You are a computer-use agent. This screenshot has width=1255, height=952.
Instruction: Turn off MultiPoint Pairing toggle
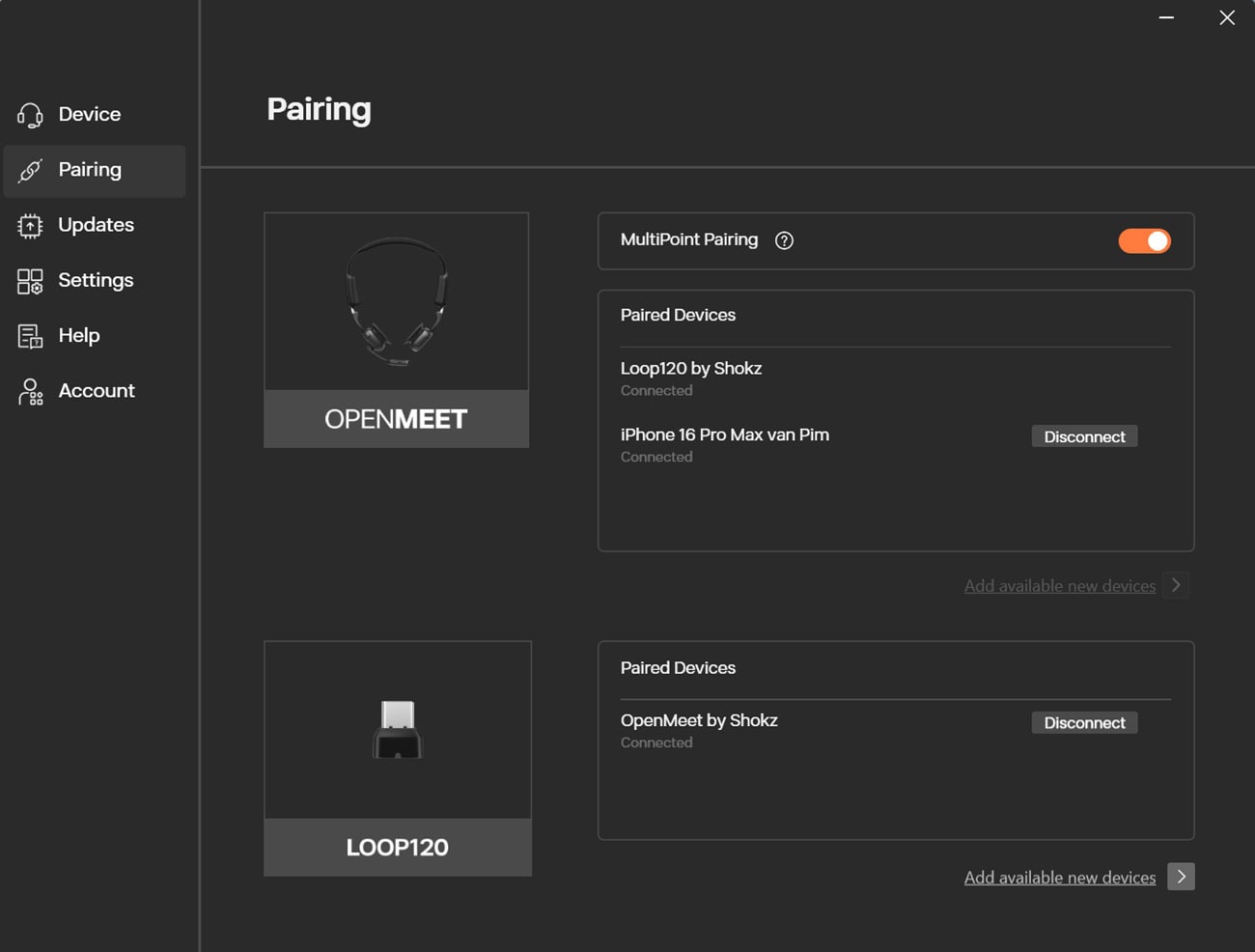click(x=1144, y=240)
